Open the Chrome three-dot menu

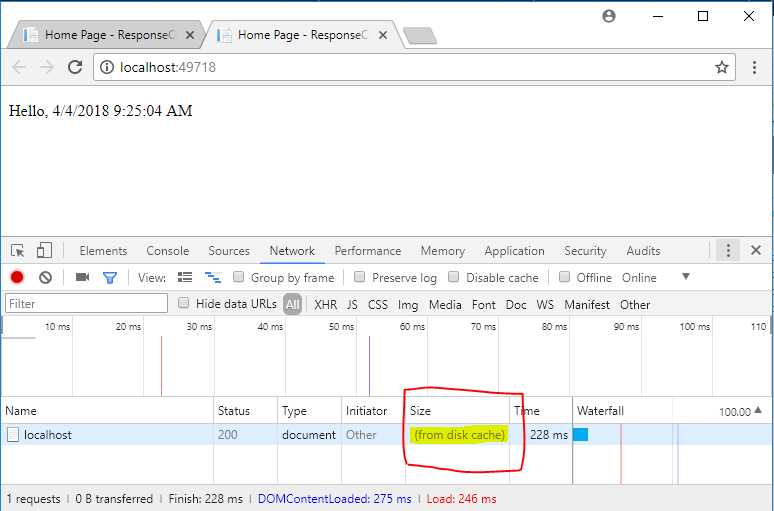(754, 67)
